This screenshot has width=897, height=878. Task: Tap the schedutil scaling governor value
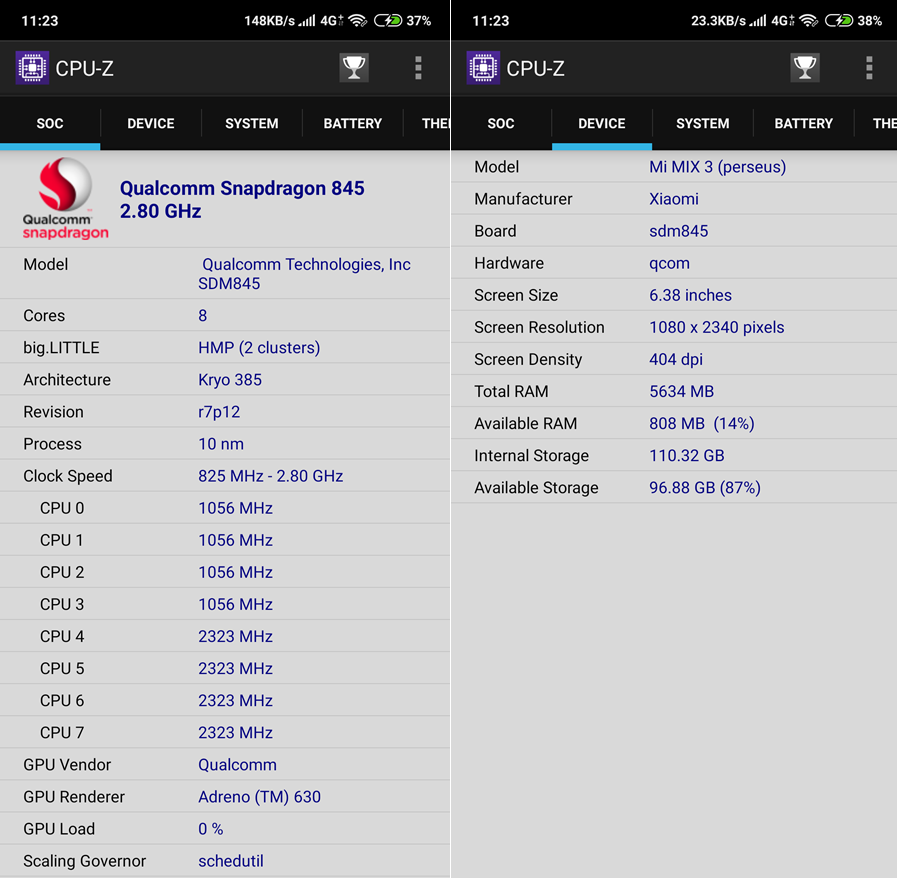(231, 861)
